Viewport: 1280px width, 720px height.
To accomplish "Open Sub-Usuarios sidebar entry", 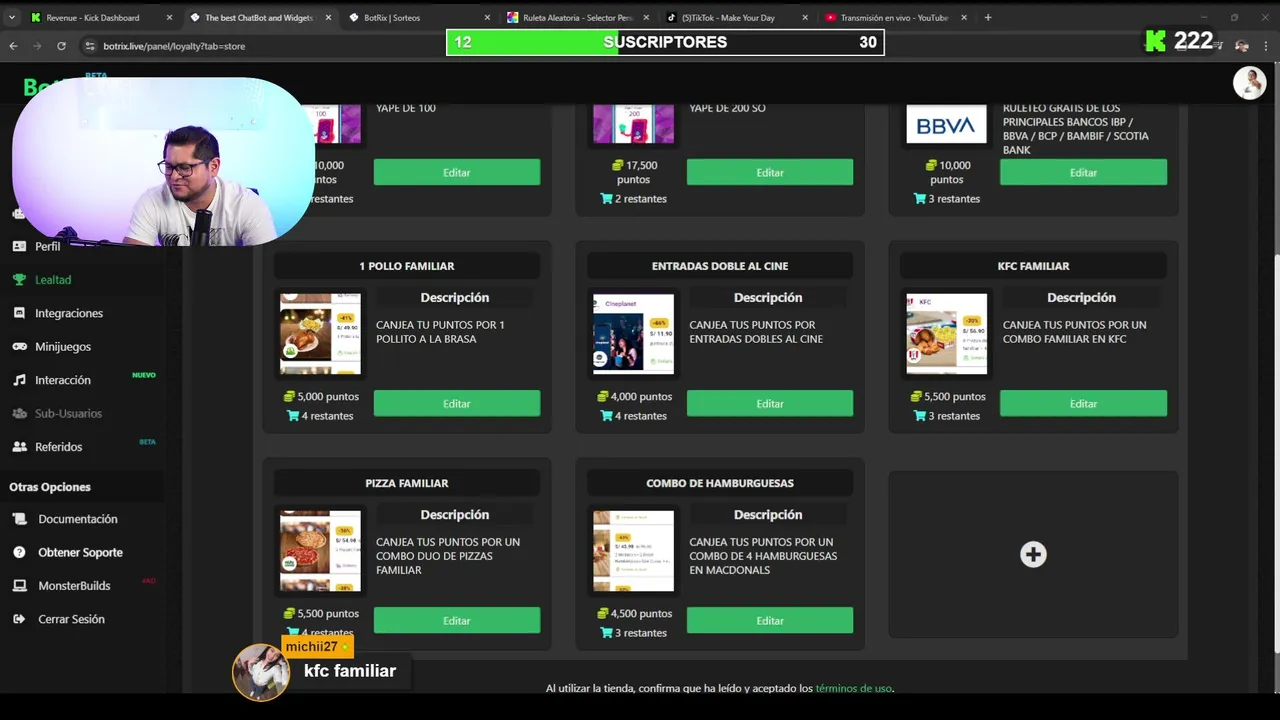I will (x=68, y=413).
